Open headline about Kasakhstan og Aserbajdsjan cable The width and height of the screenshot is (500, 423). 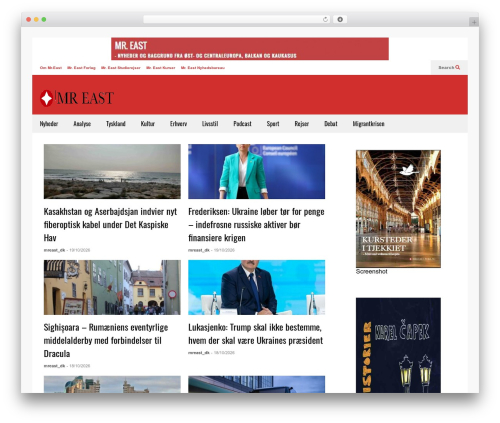[110, 225]
